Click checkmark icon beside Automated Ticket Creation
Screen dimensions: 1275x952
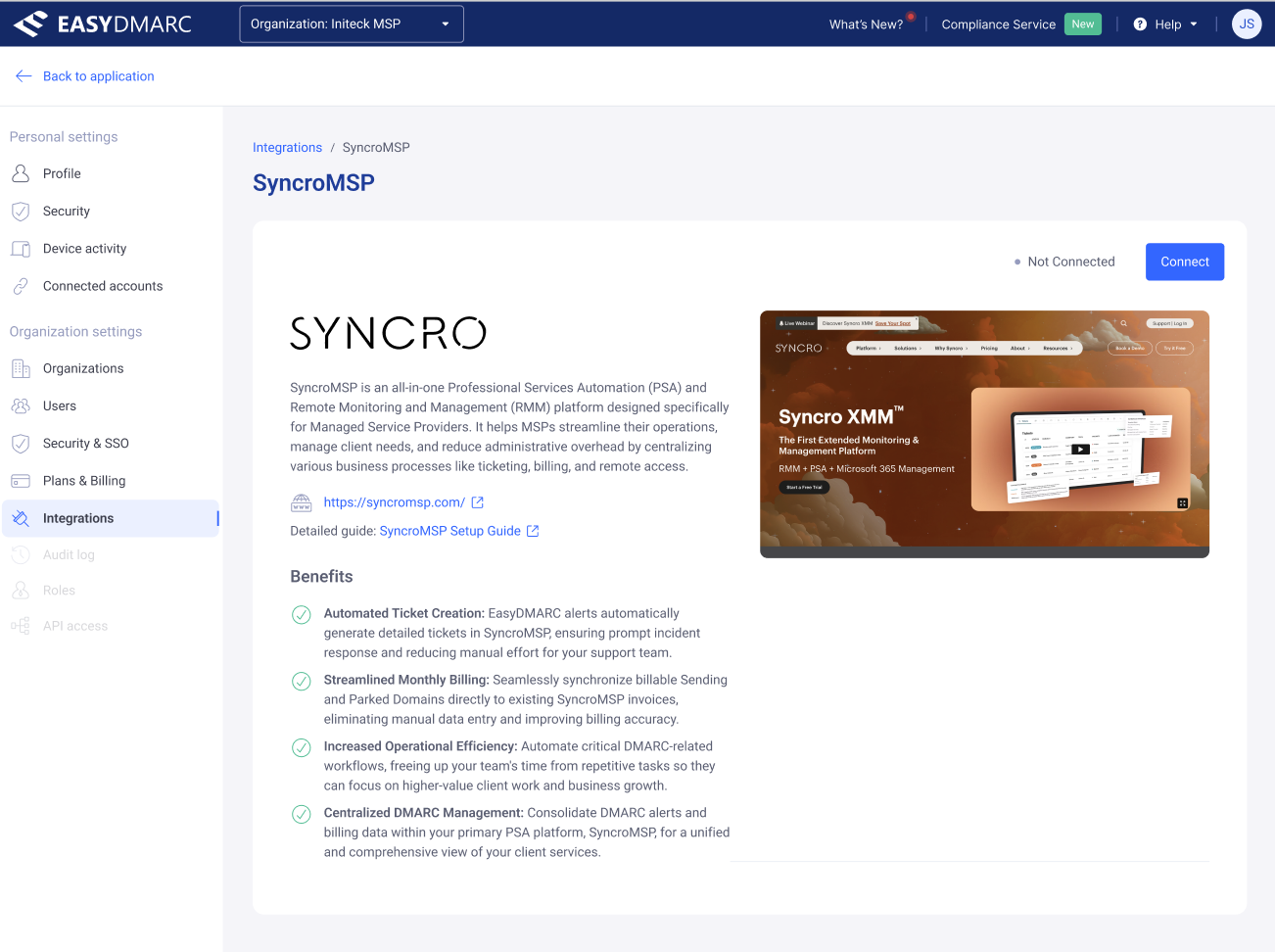tap(302, 615)
